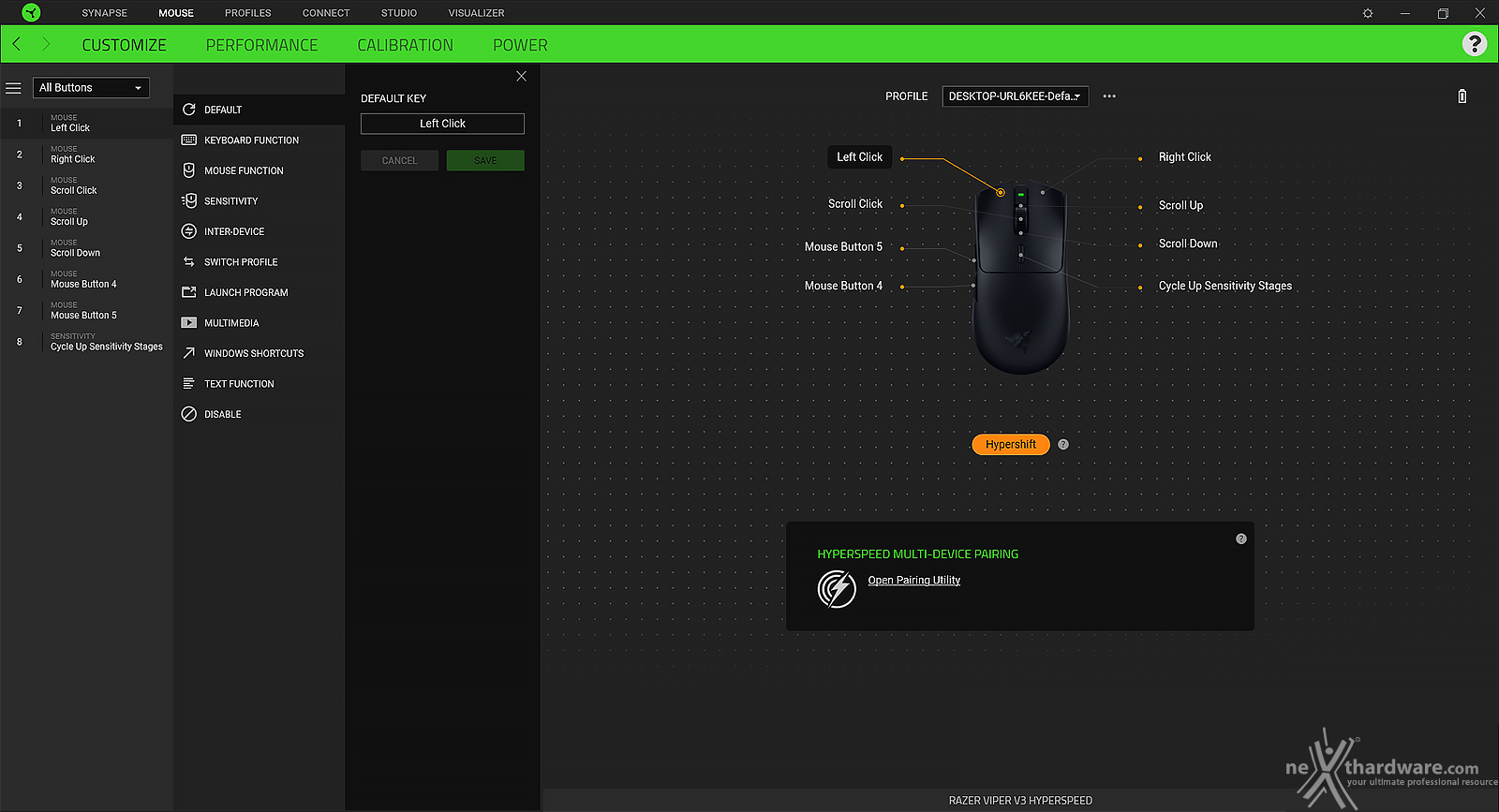This screenshot has width=1499, height=812.
Task: Click the Hypershift help question mark
Action: tap(1063, 445)
